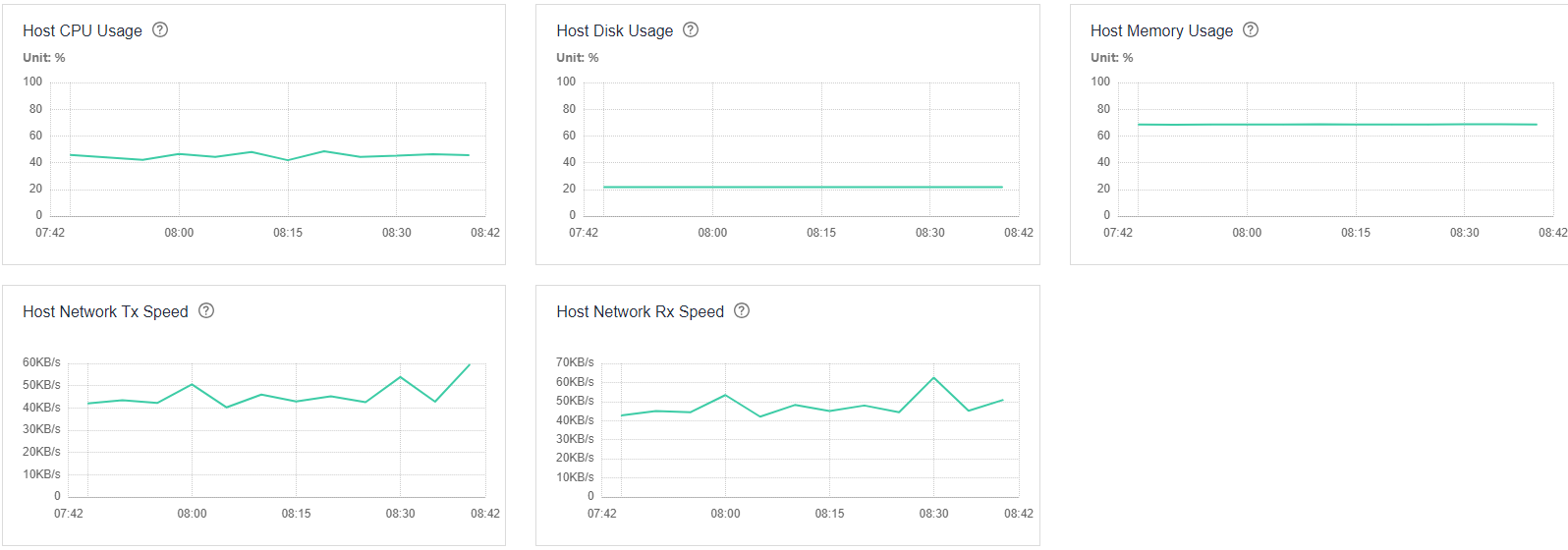Click help icon beside Host CPU Usage
This screenshot has width=1568, height=550.
(x=160, y=29)
